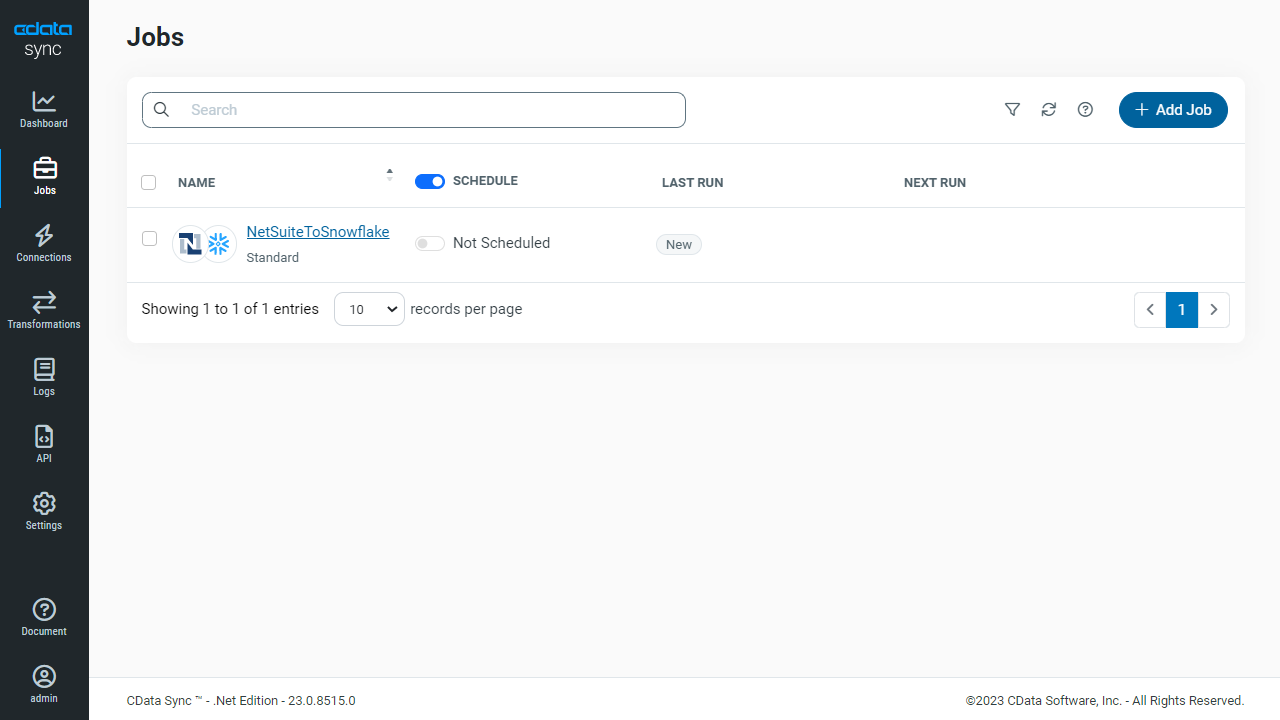The width and height of the screenshot is (1280, 720).
Task: Go to next page of results
Action: click(1213, 310)
